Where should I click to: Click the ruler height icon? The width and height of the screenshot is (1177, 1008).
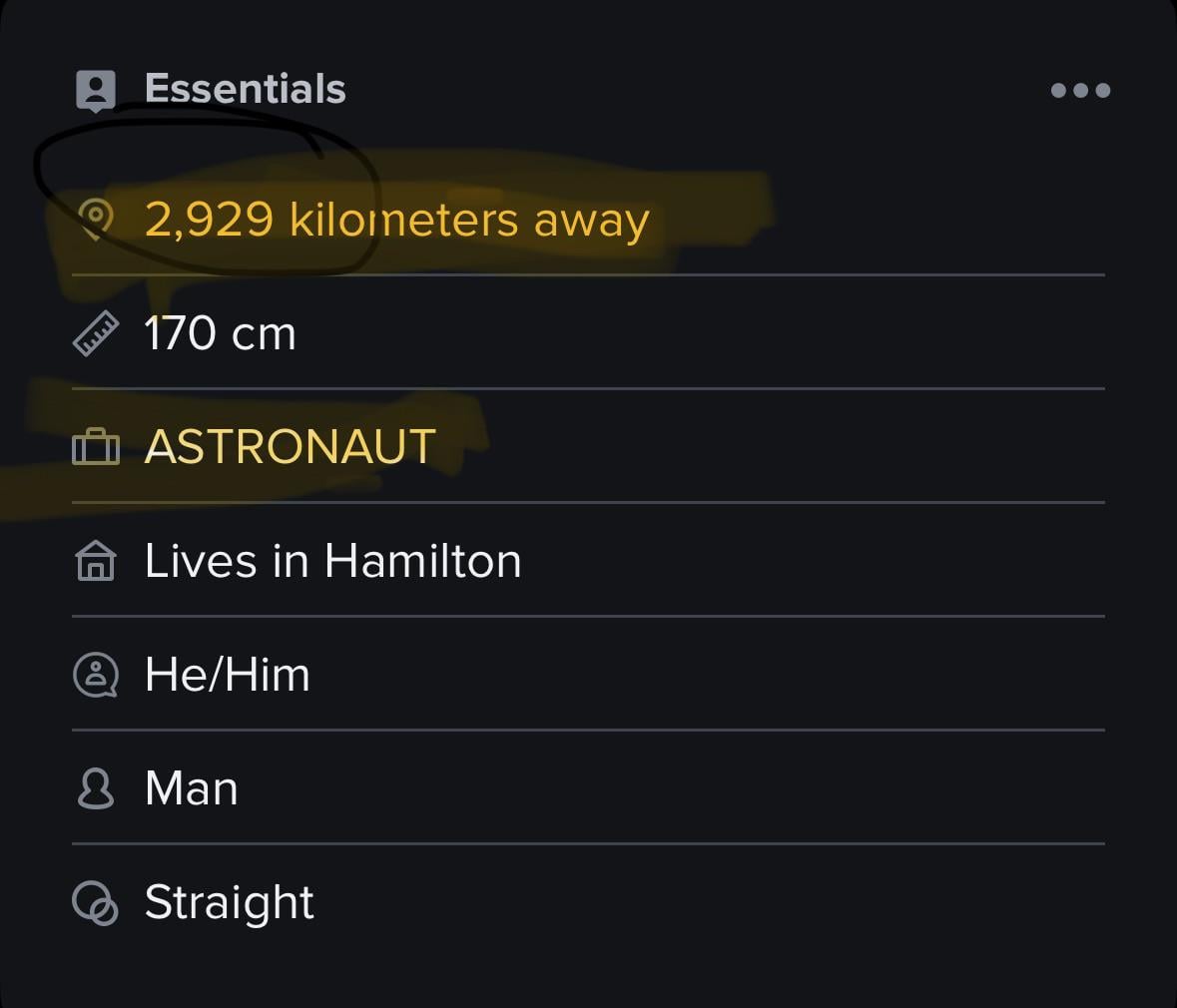click(x=96, y=333)
